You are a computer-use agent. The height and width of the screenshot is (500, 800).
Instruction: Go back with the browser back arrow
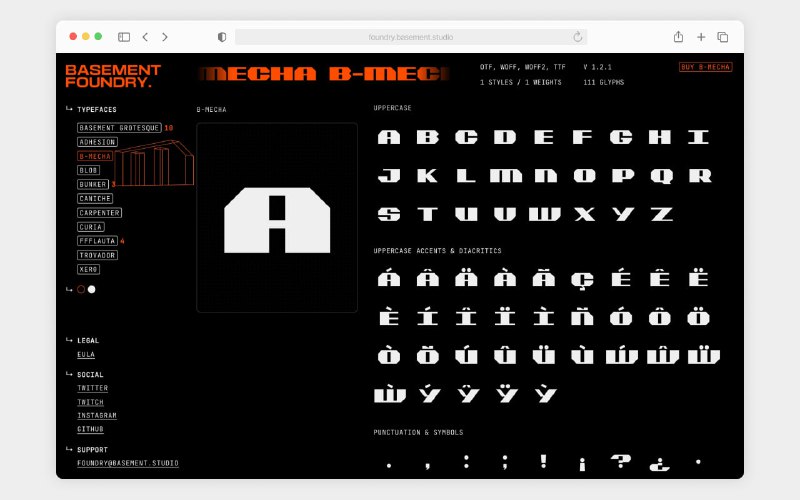(x=145, y=37)
